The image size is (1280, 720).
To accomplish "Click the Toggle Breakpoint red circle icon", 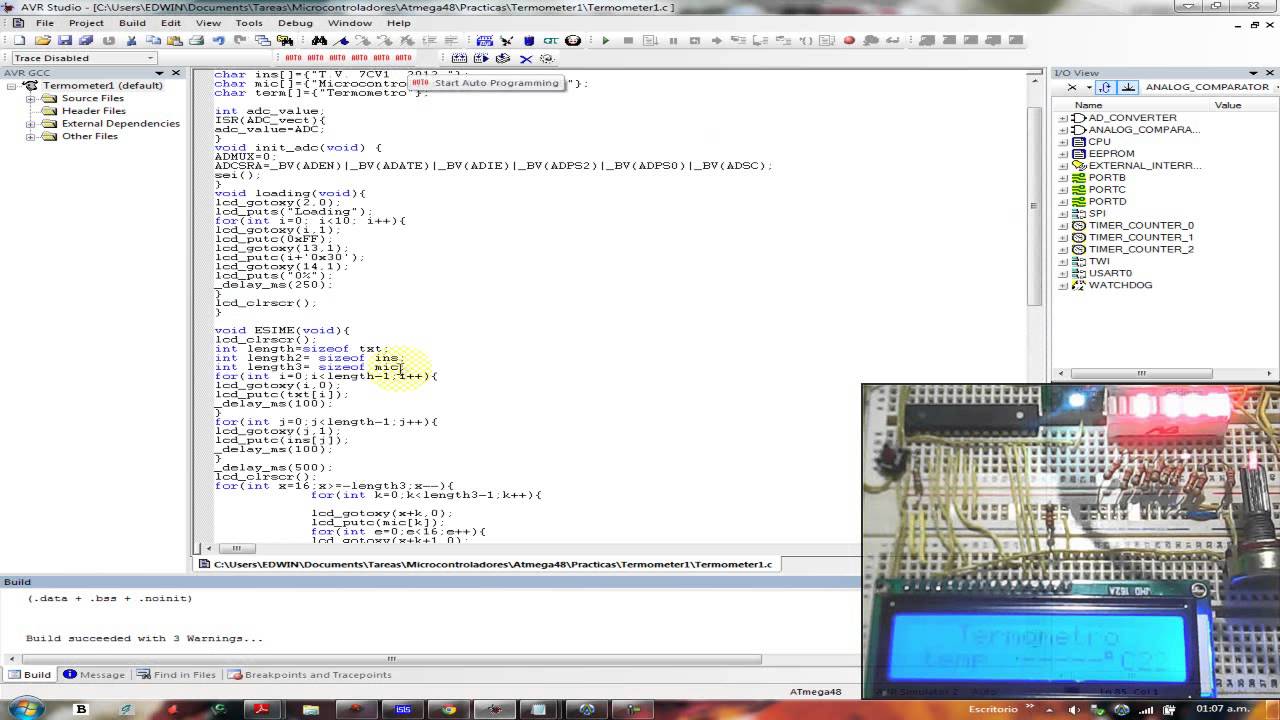I will point(849,41).
